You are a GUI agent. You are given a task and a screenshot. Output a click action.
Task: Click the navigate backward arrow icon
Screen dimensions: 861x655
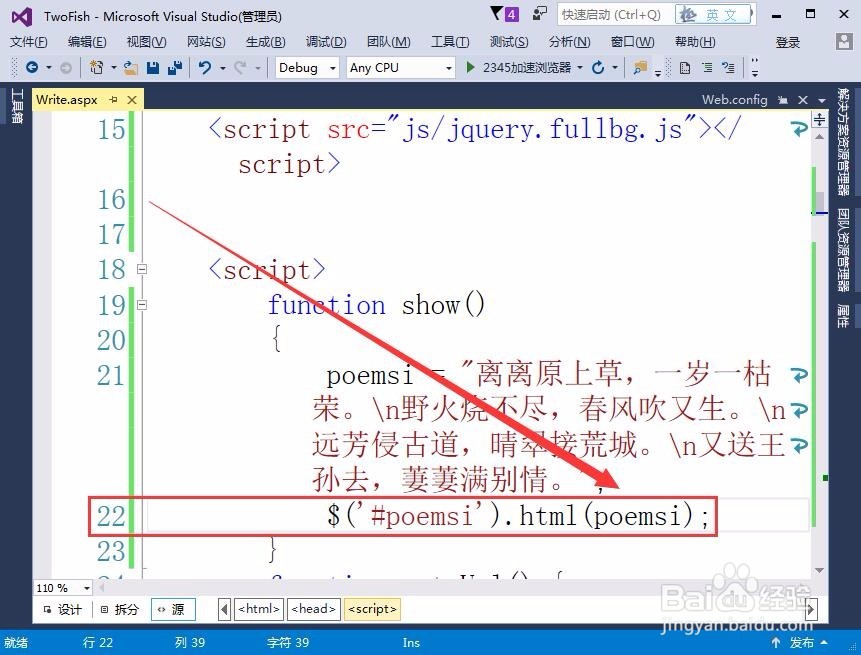[x=32, y=68]
